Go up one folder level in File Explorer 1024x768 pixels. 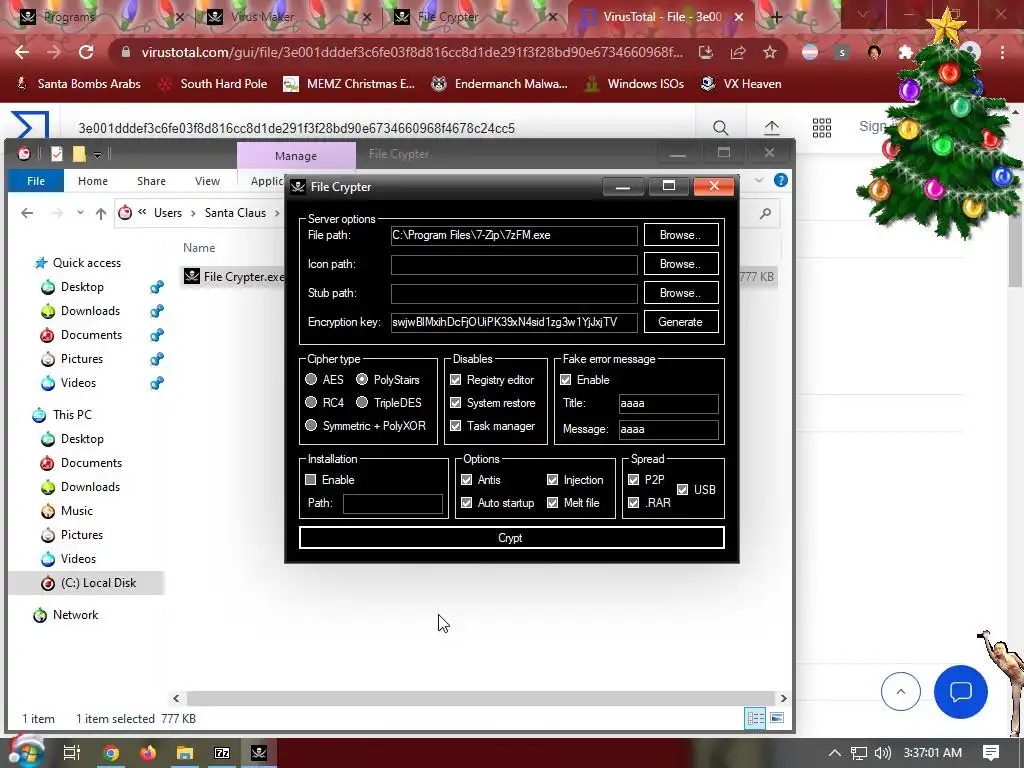click(101, 213)
